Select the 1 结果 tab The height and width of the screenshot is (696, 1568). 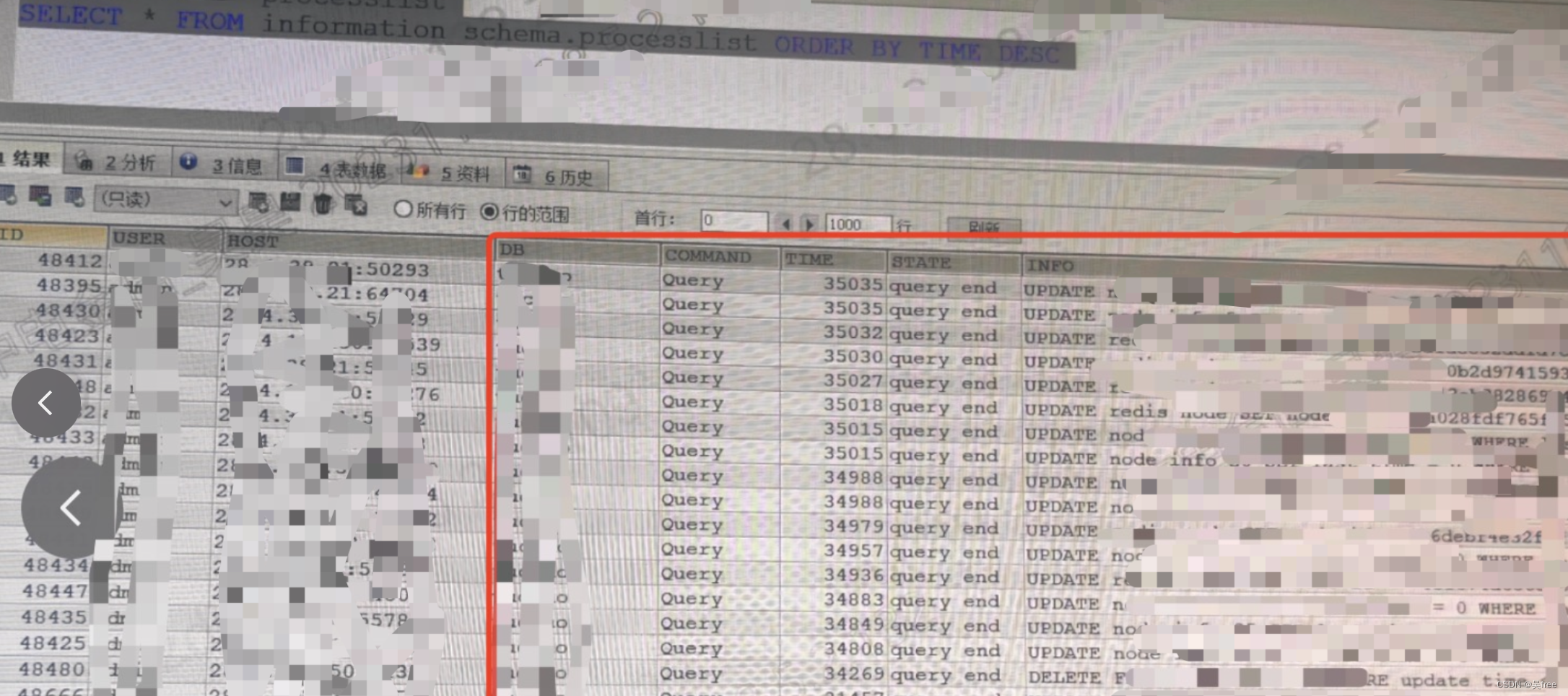click(x=29, y=159)
